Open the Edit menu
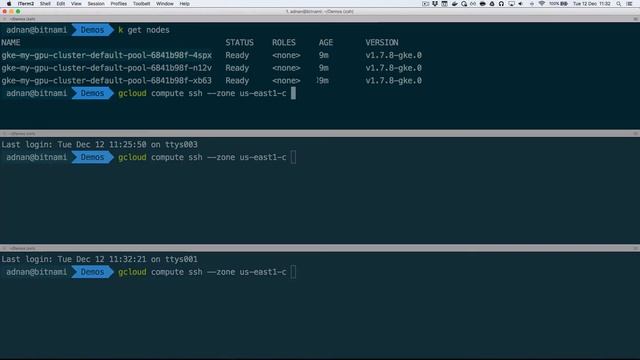This screenshot has height=360, width=640. [61, 4]
